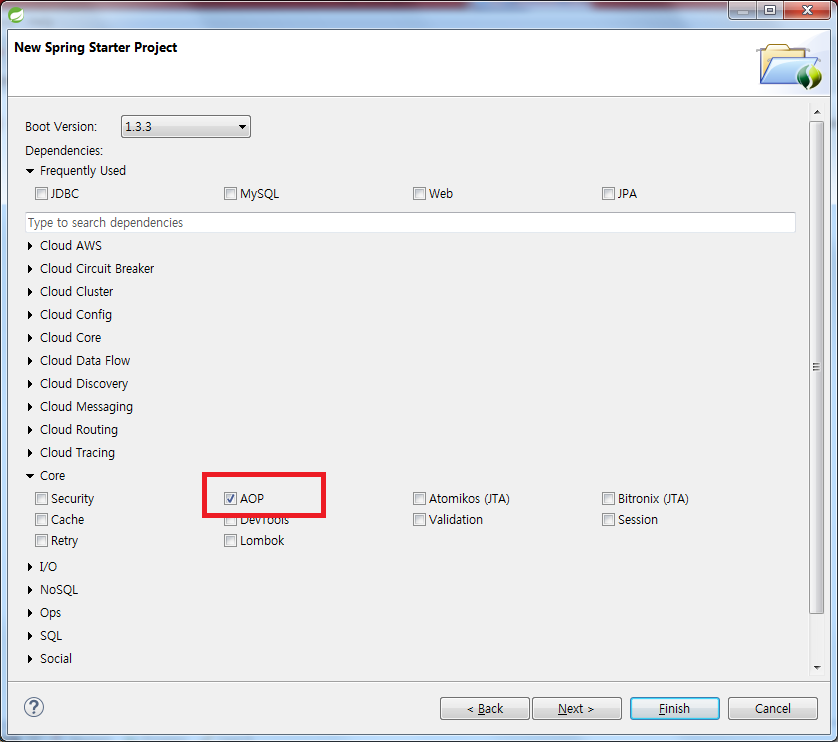This screenshot has width=838, height=742.
Task: Open the help question mark icon
Action: [x=34, y=707]
